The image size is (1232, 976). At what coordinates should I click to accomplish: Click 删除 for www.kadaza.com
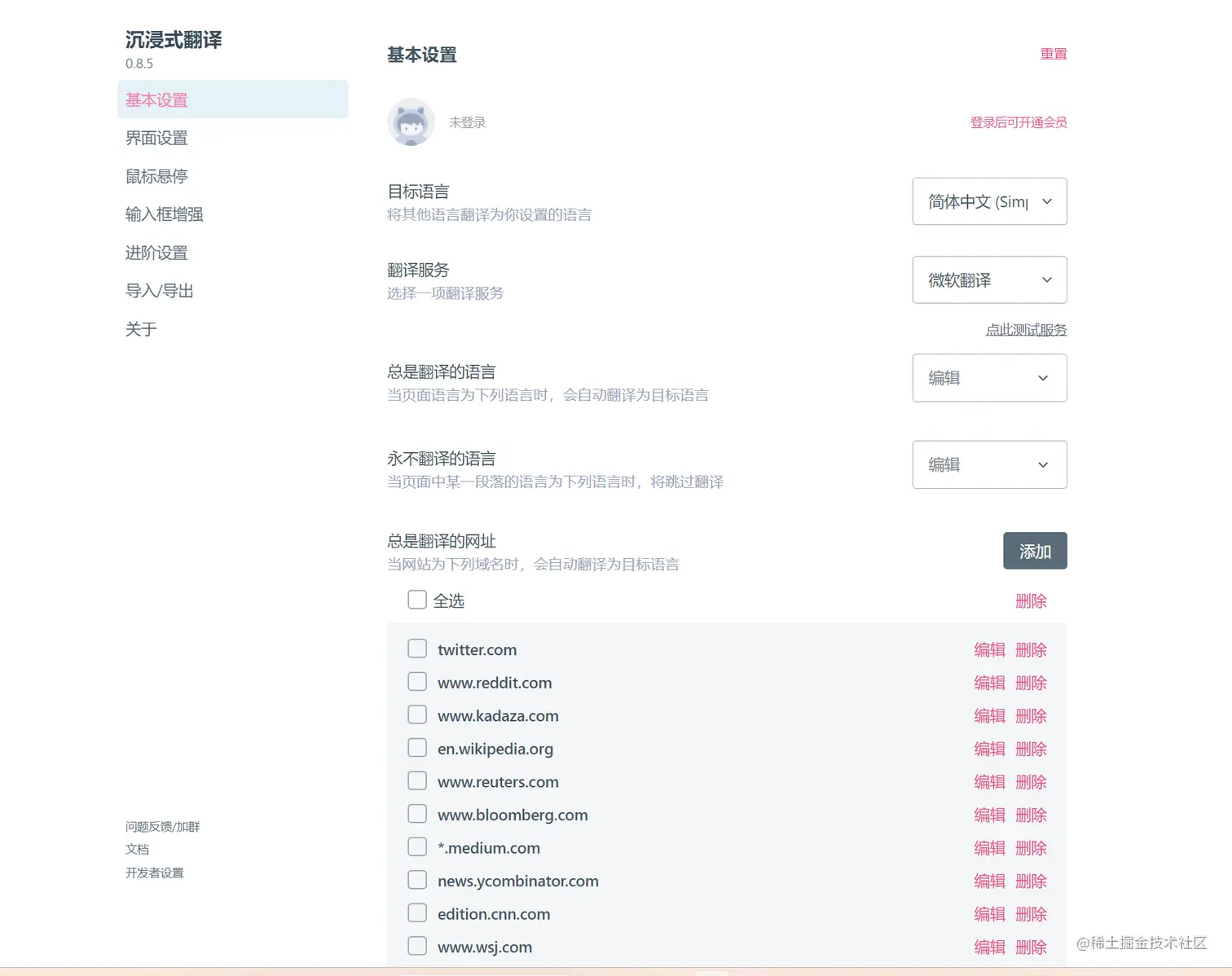pos(1031,716)
